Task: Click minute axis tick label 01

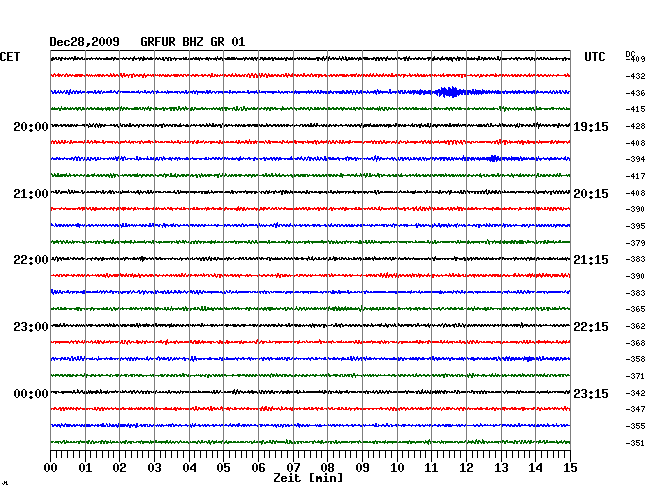Action: coord(85,468)
